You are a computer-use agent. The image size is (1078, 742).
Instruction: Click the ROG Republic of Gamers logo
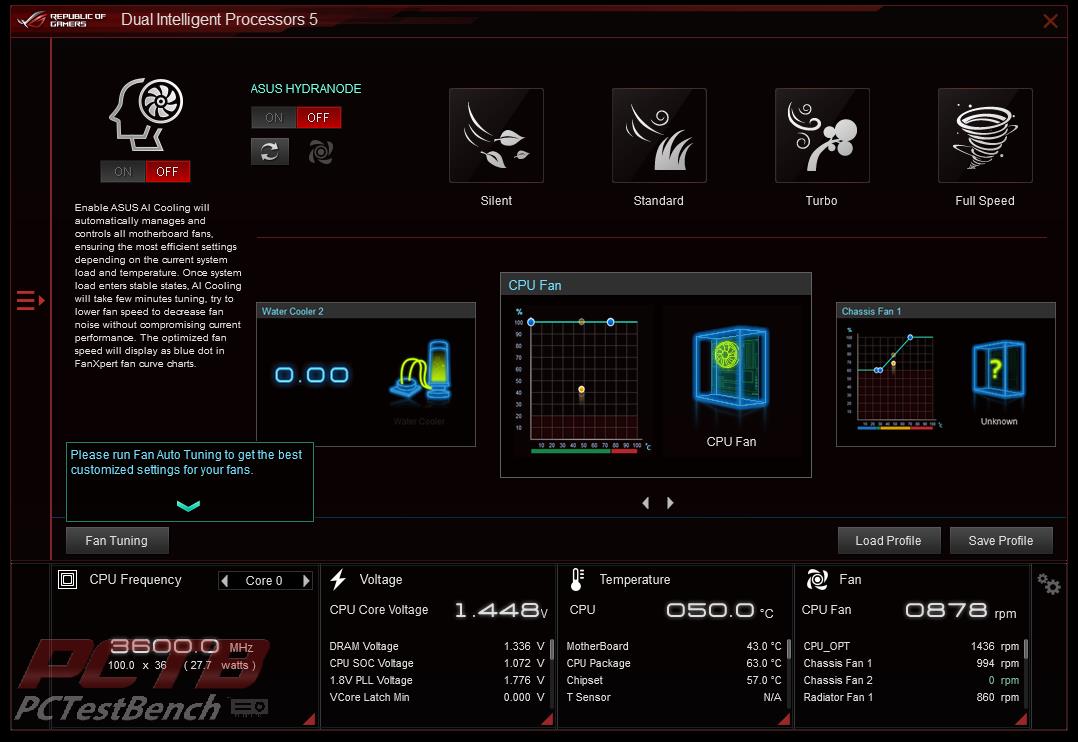[x=62, y=19]
